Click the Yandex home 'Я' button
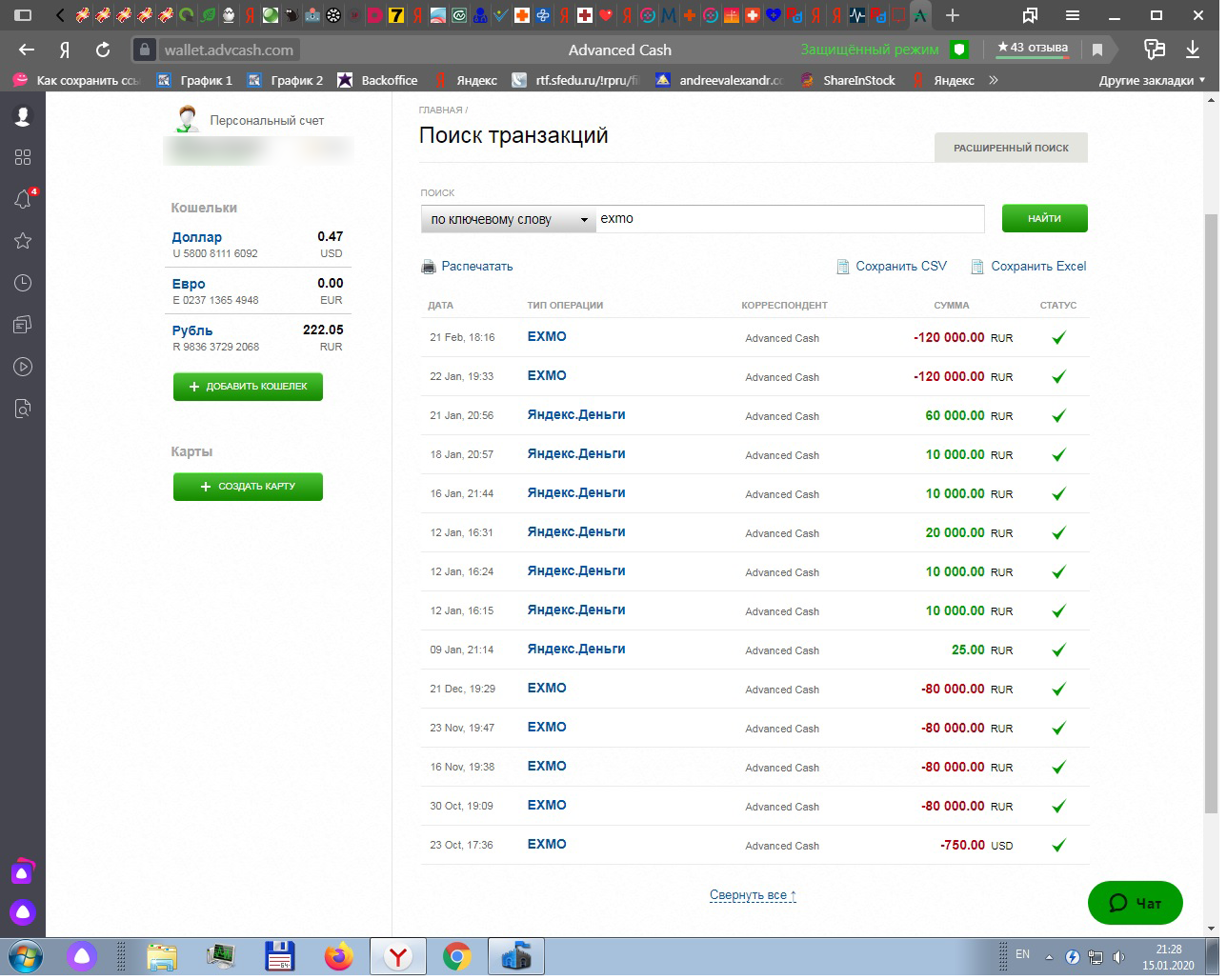This screenshot has height=980, width=1227. click(x=65, y=50)
